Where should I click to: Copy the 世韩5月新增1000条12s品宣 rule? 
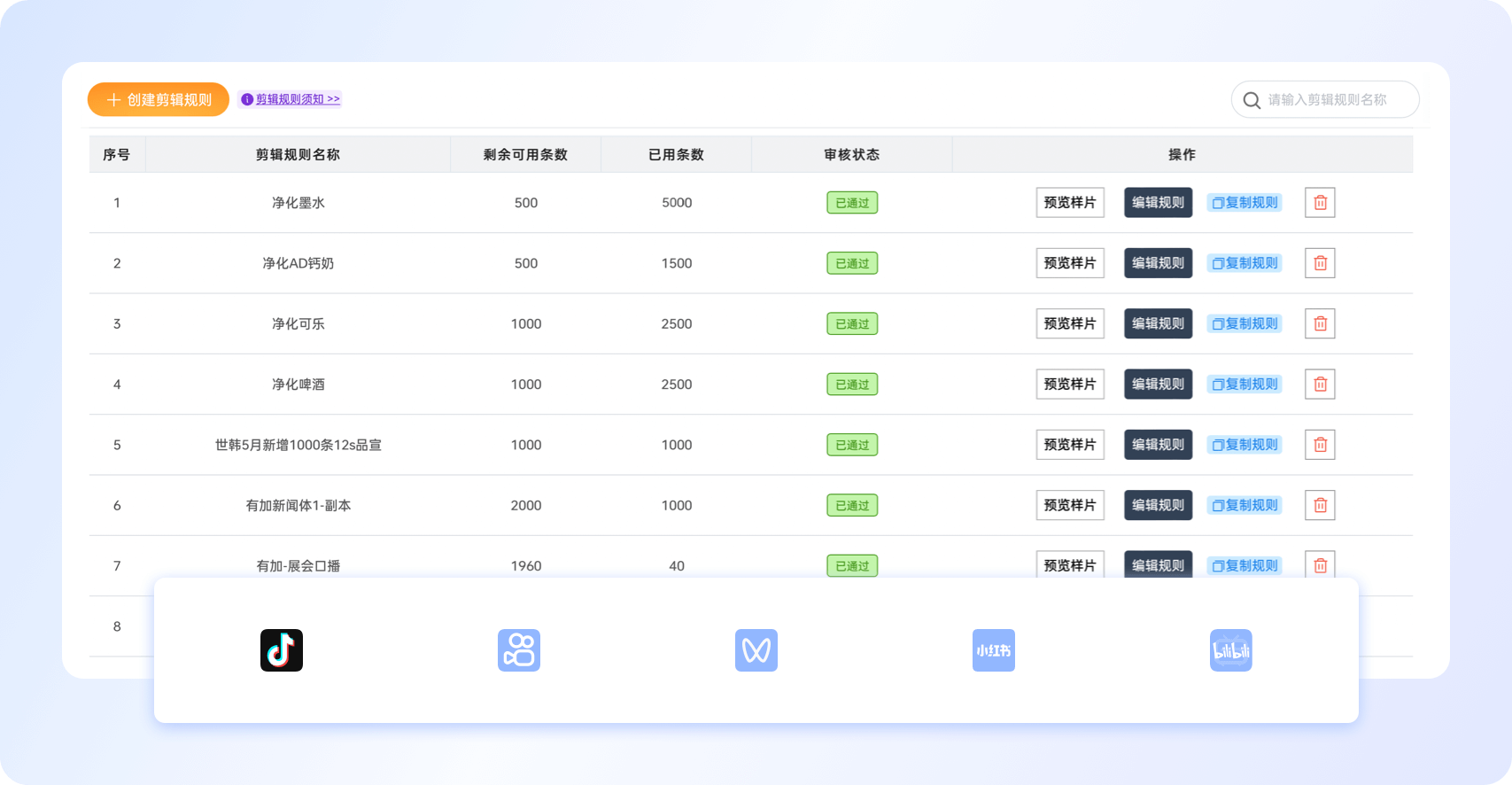coord(1244,445)
